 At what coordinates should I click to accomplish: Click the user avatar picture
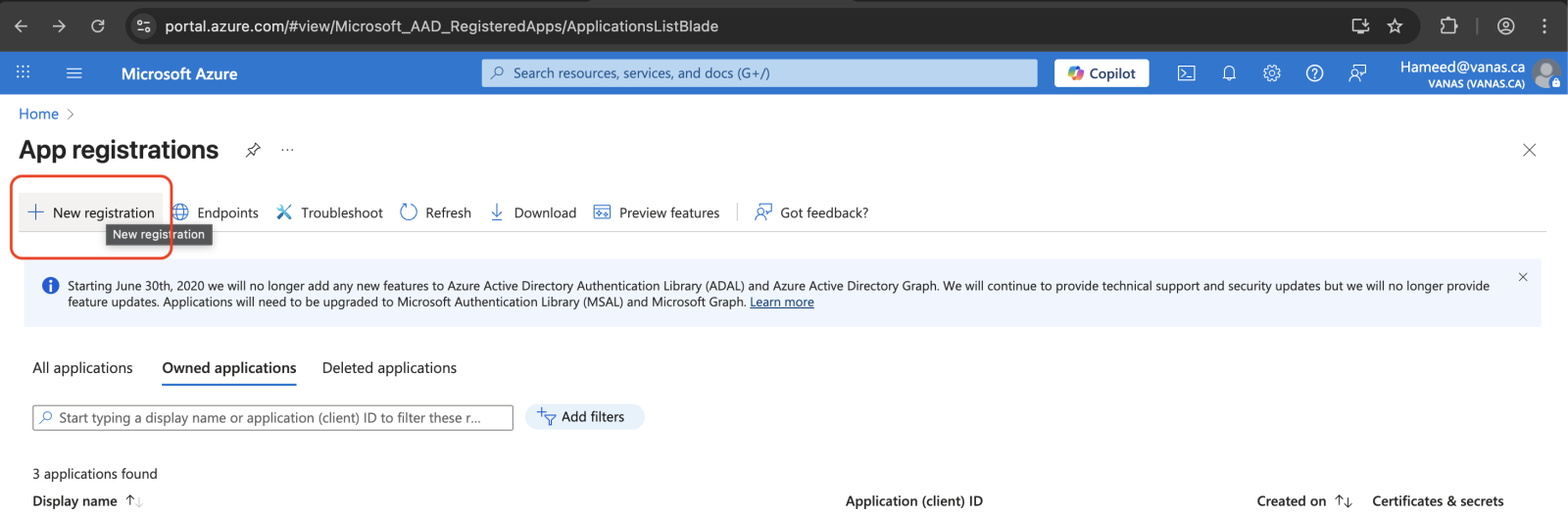click(1546, 73)
